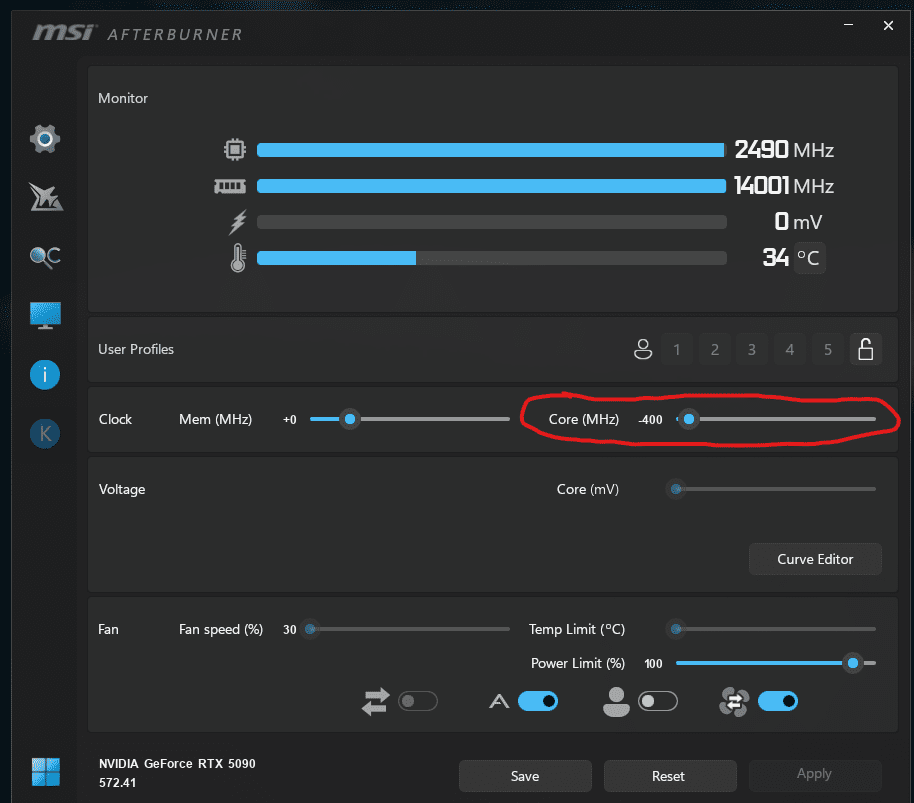Click the Reset button

pyautogui.click(x=670, y=776)
